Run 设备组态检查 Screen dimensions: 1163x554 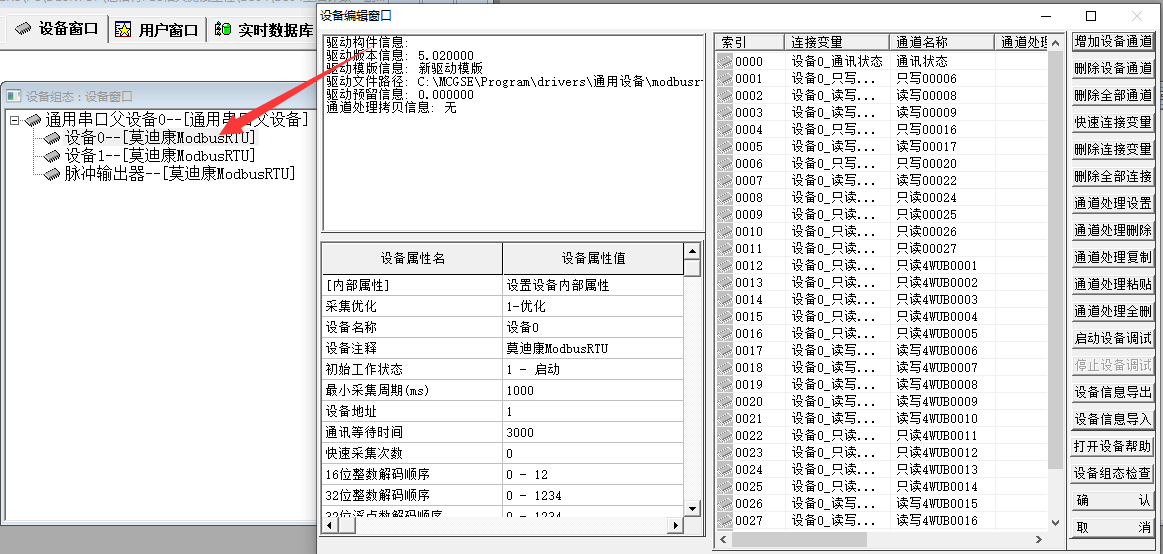point(1113,473)
